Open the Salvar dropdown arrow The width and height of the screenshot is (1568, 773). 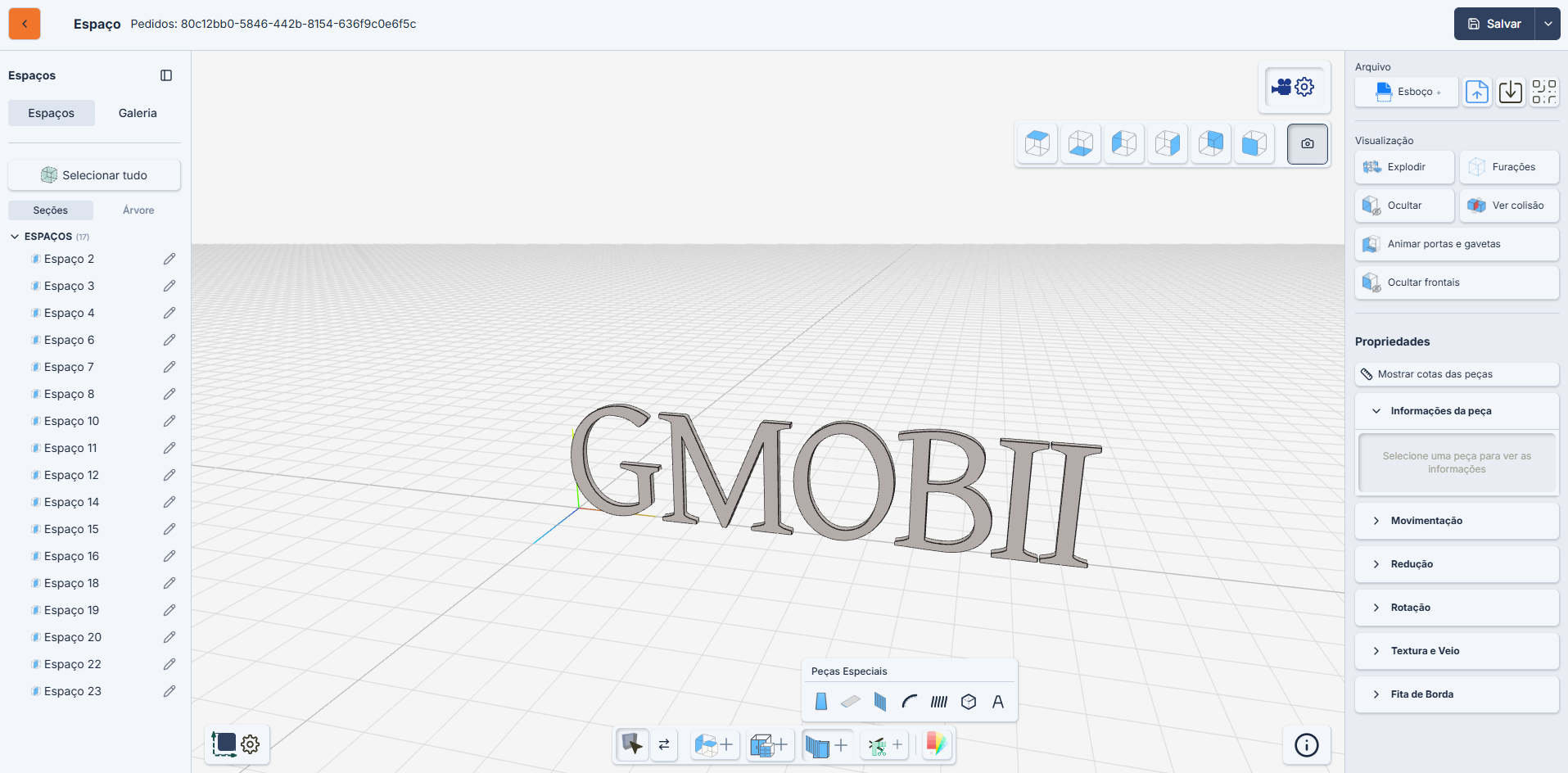(x=1548, y=24)
